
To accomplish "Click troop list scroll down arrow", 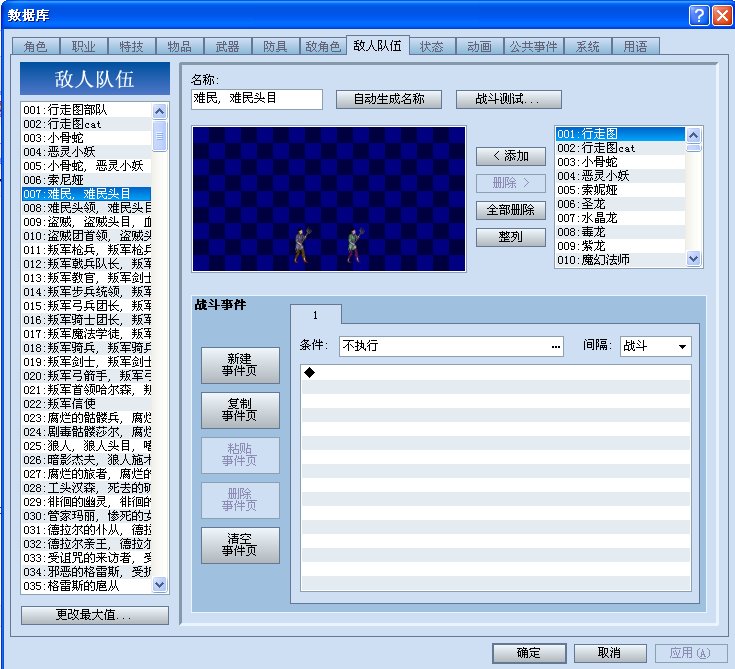I will pyautogui.click(x=159, y=585).
